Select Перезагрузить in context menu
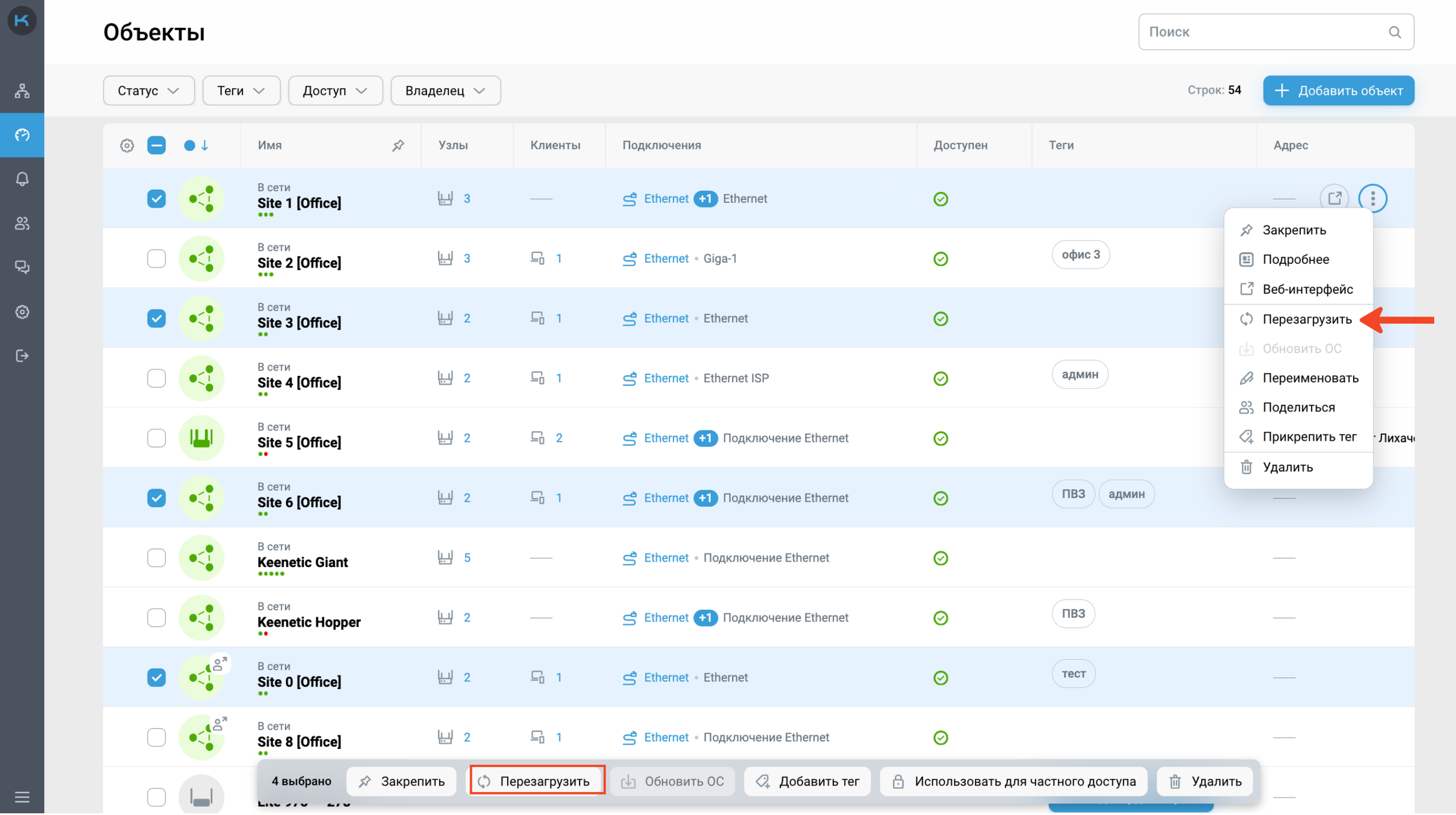The width and height of the screenshot is (1456, 815). coord(1306,320)
